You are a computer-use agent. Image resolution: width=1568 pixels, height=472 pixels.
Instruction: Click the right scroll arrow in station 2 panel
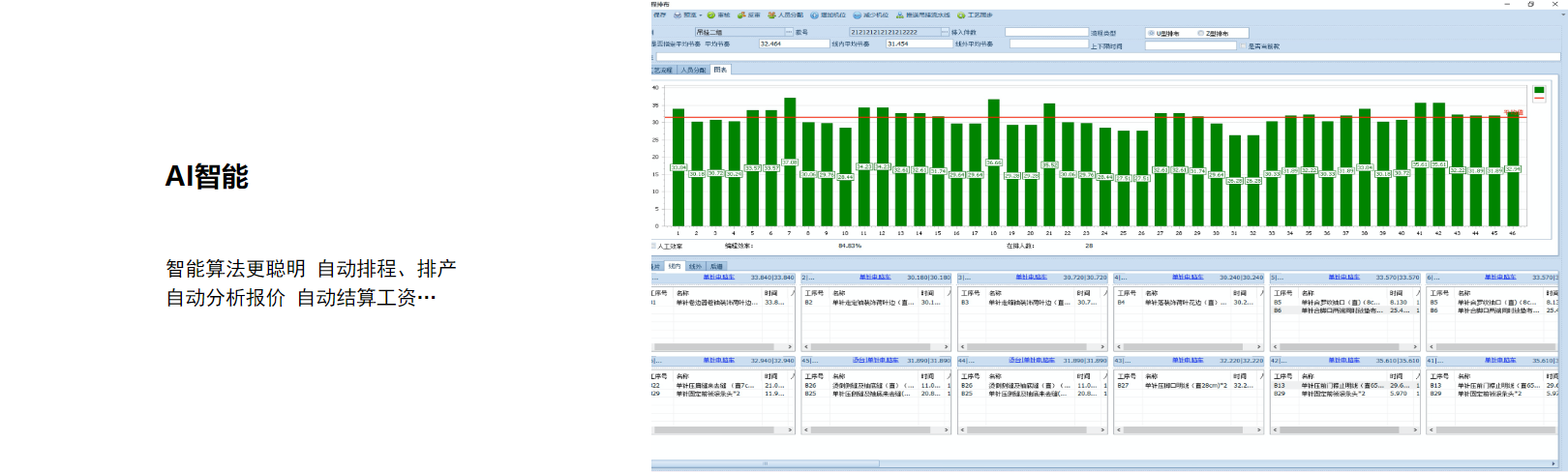(947, 346)
